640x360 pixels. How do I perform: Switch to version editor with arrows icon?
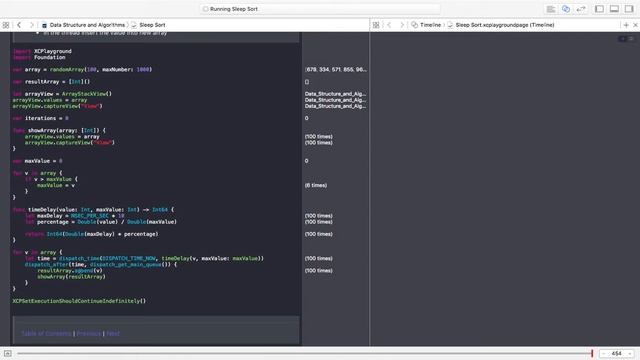point(581,9)
